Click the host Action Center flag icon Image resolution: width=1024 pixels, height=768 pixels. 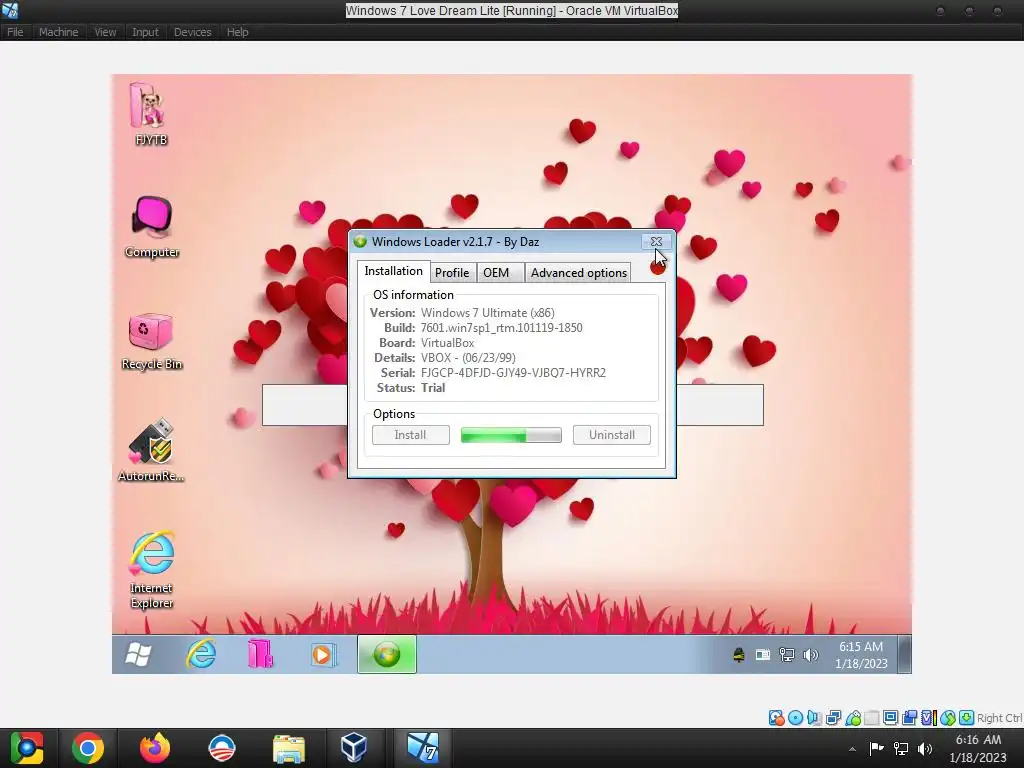click(x=876, y=748)
